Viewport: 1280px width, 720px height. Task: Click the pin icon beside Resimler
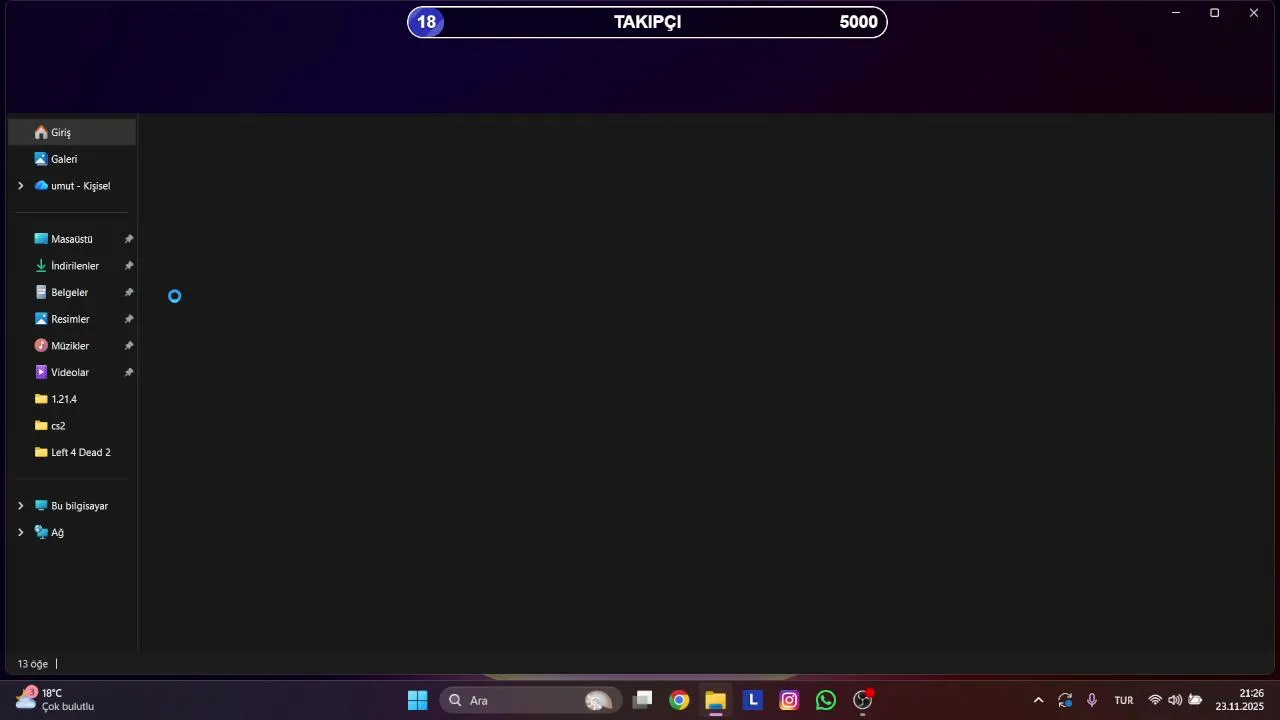tap(128, 319)
